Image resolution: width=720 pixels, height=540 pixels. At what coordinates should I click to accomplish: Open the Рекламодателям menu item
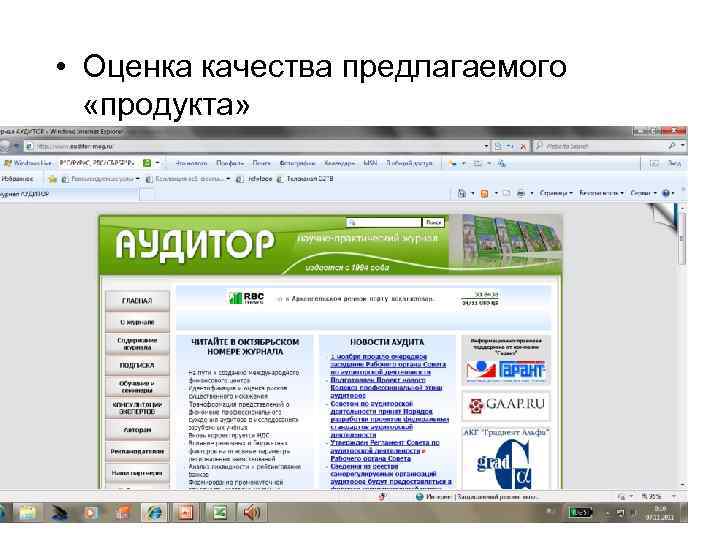click(137, 451)
